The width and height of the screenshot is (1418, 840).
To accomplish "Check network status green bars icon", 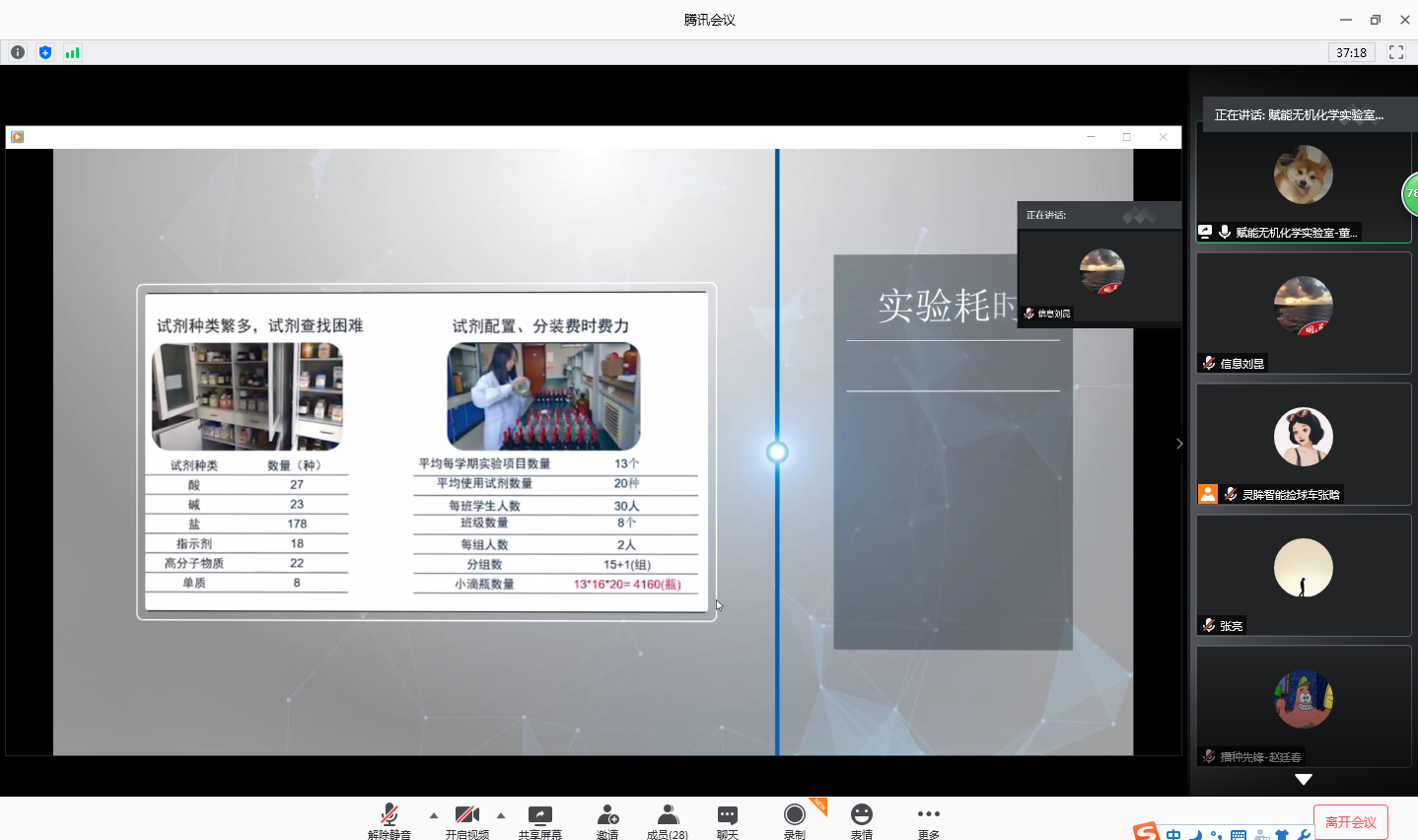I will tap(72, 52).
